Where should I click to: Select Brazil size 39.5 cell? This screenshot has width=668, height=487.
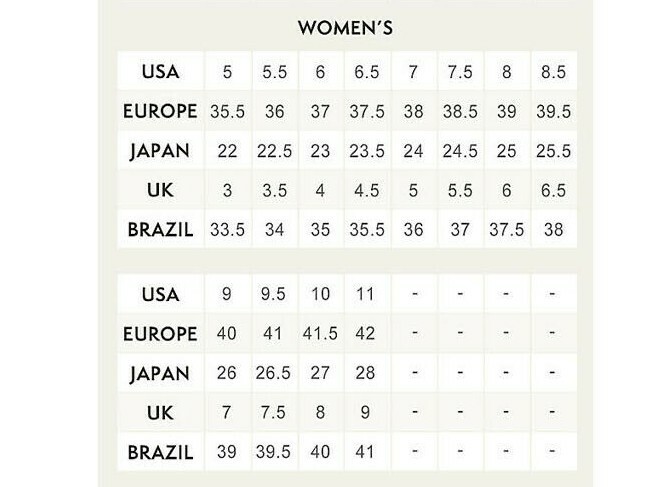tap(272, 451)
